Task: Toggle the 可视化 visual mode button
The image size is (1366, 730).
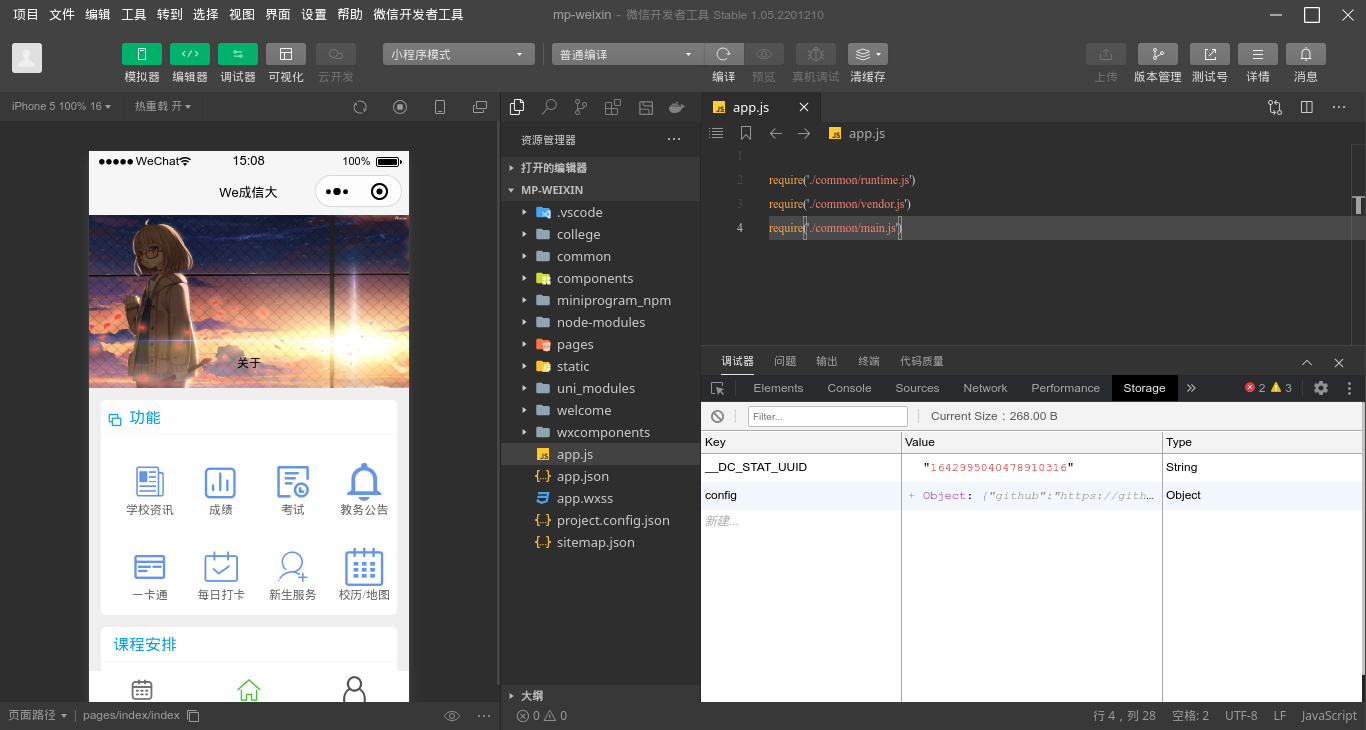Action: tap(286, 54)
